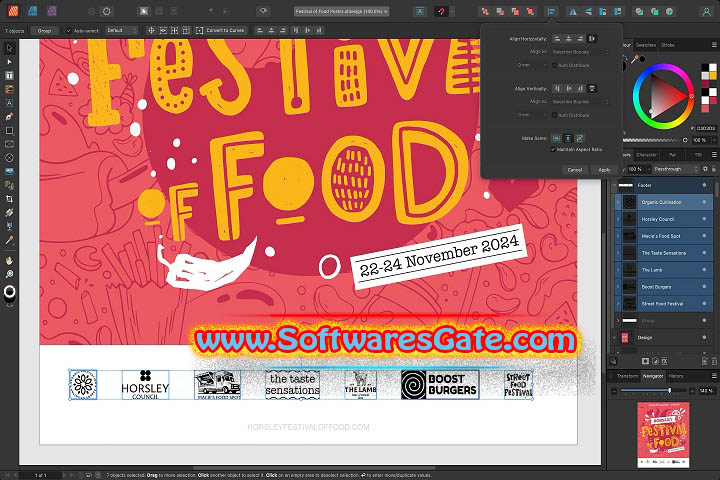Viewport: 720px width, 480px height.
Task: Choose Space Horizontally in Align Horizontally row
Action: coord(592,39)
